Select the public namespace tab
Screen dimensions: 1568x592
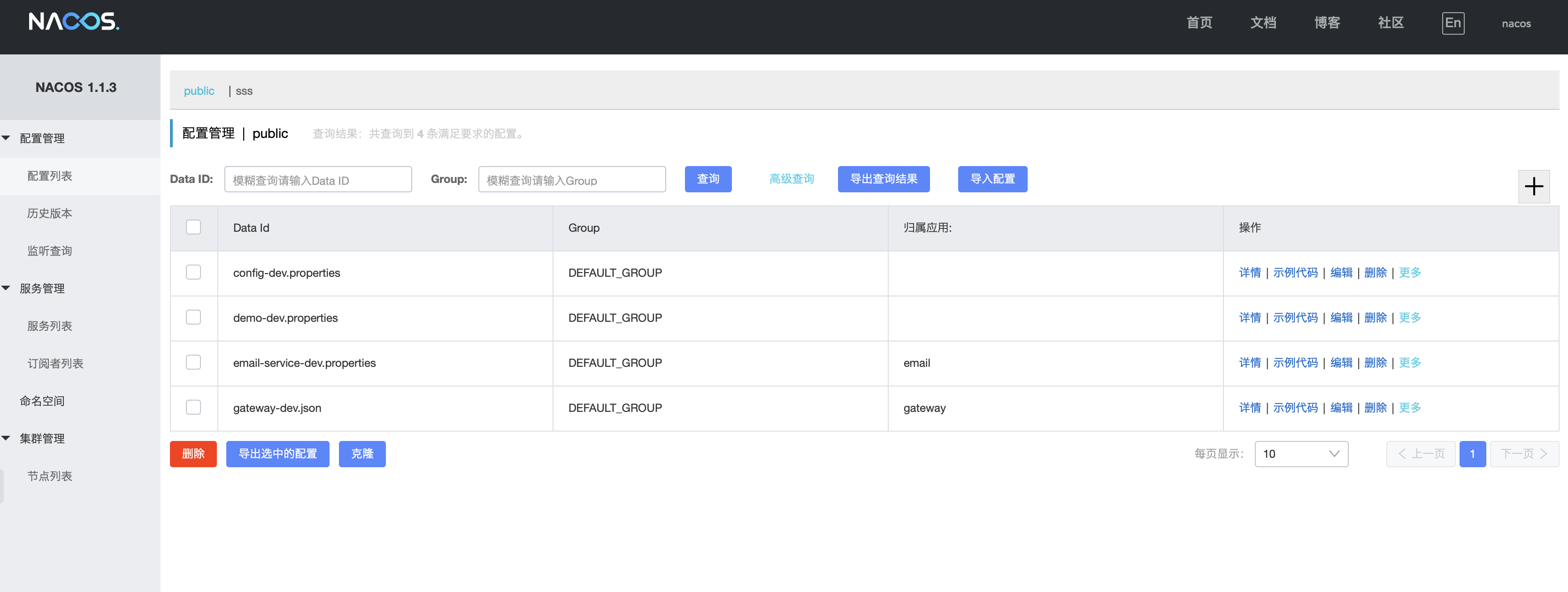(x=199, y=91)
